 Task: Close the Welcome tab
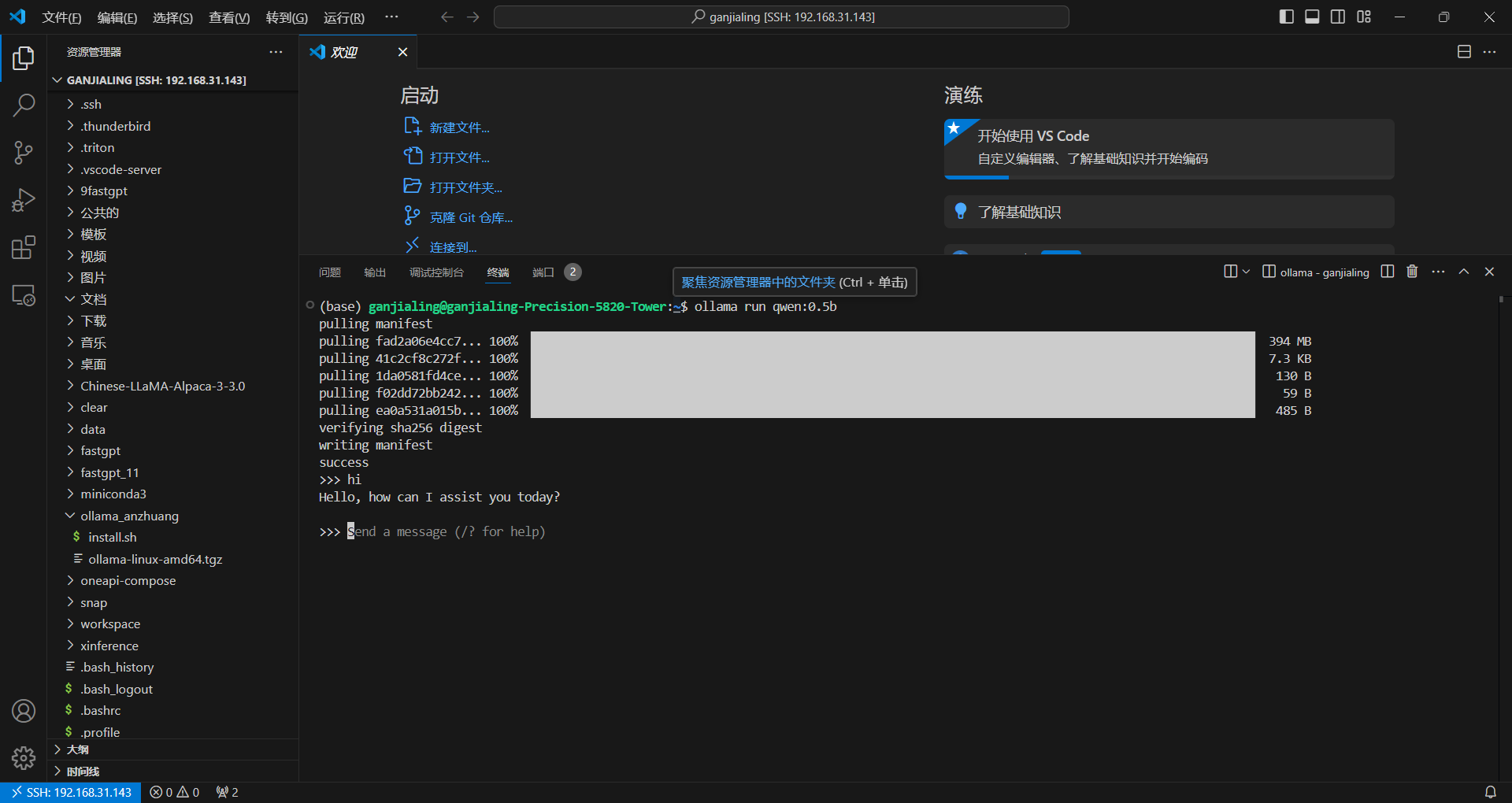(402, 52)
